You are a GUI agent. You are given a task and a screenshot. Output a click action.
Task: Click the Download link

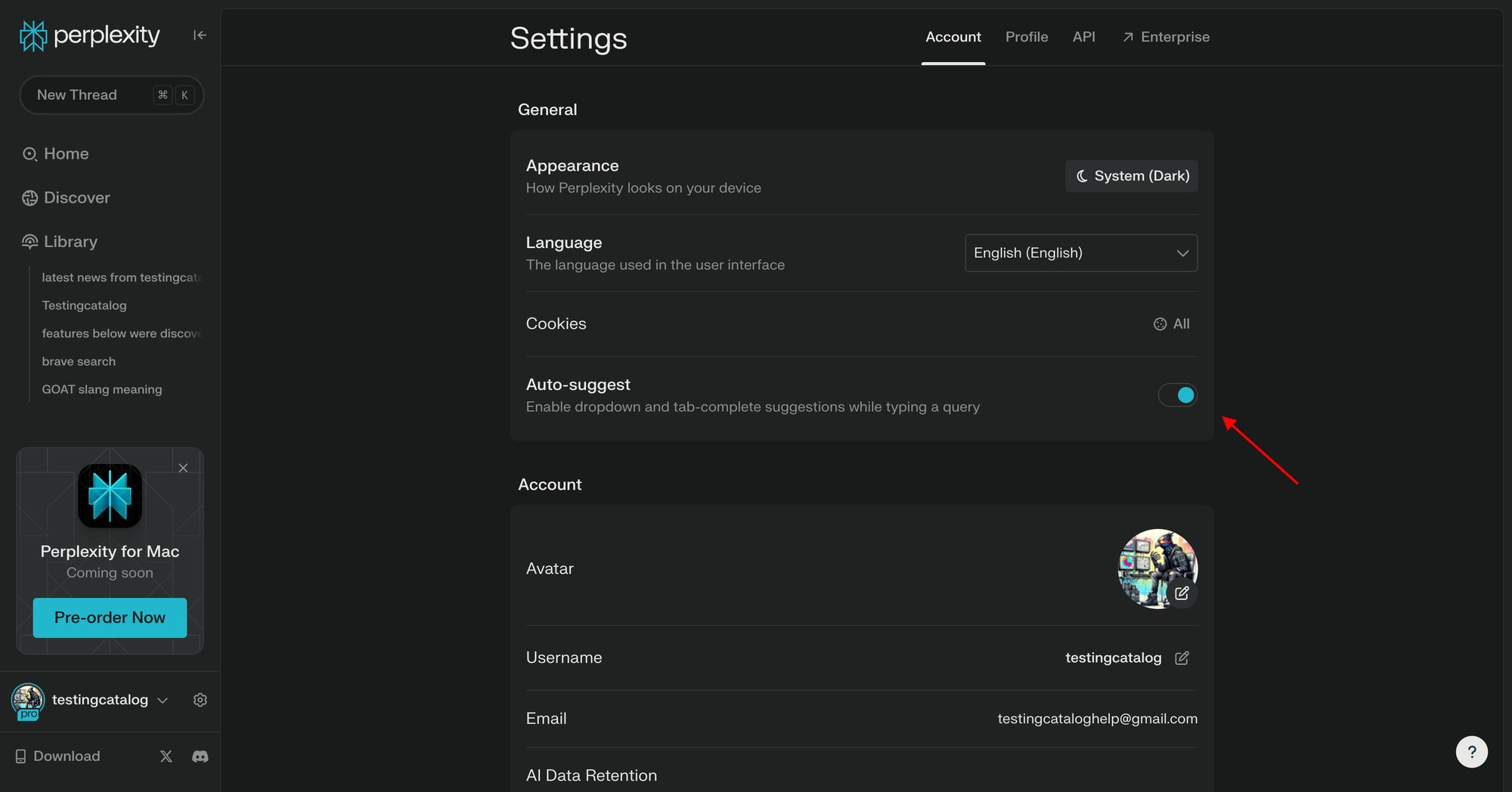[57, 756]
